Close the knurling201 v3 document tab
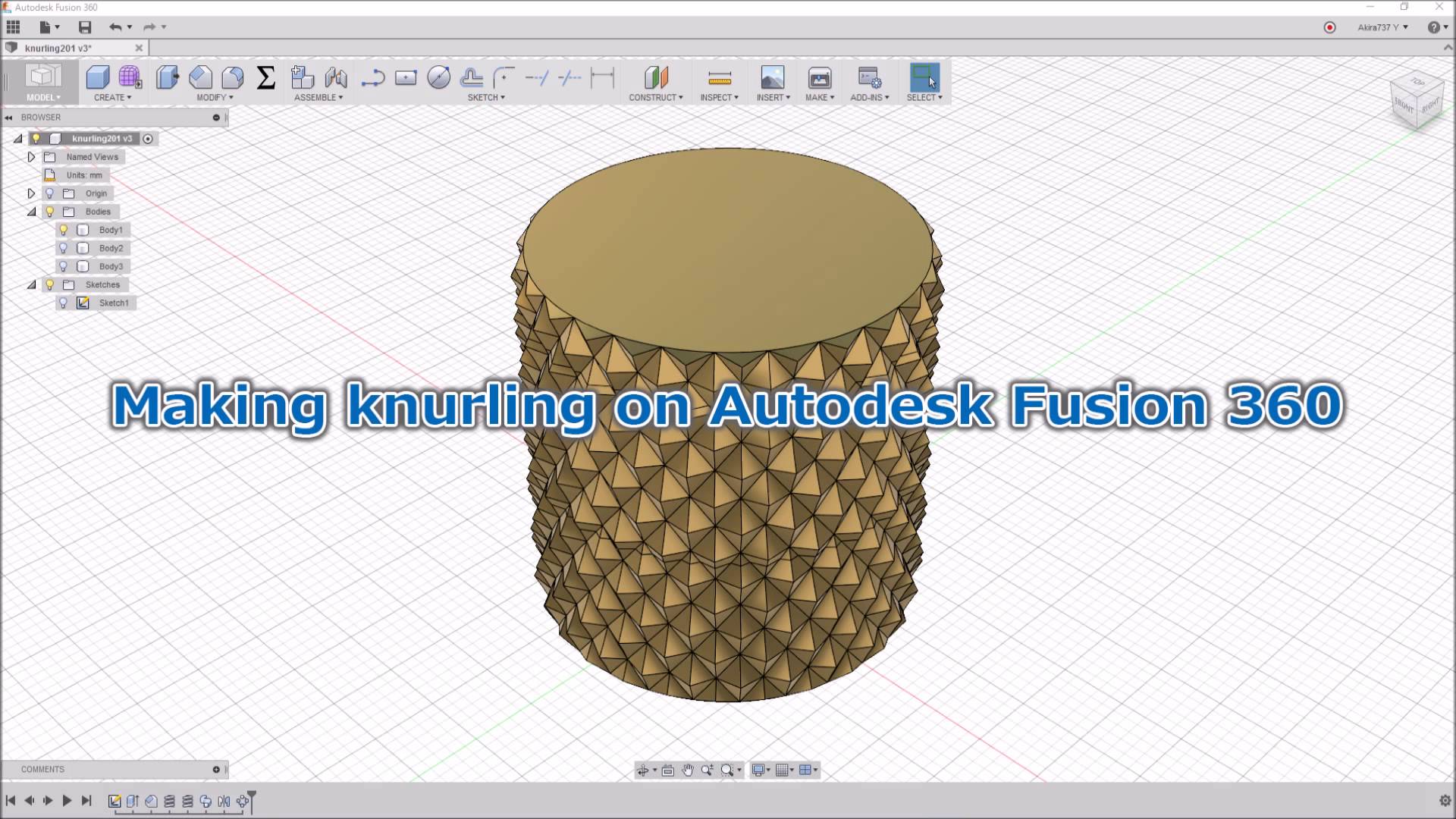Screen dimensions: 1456x819 tap(139, 48)
